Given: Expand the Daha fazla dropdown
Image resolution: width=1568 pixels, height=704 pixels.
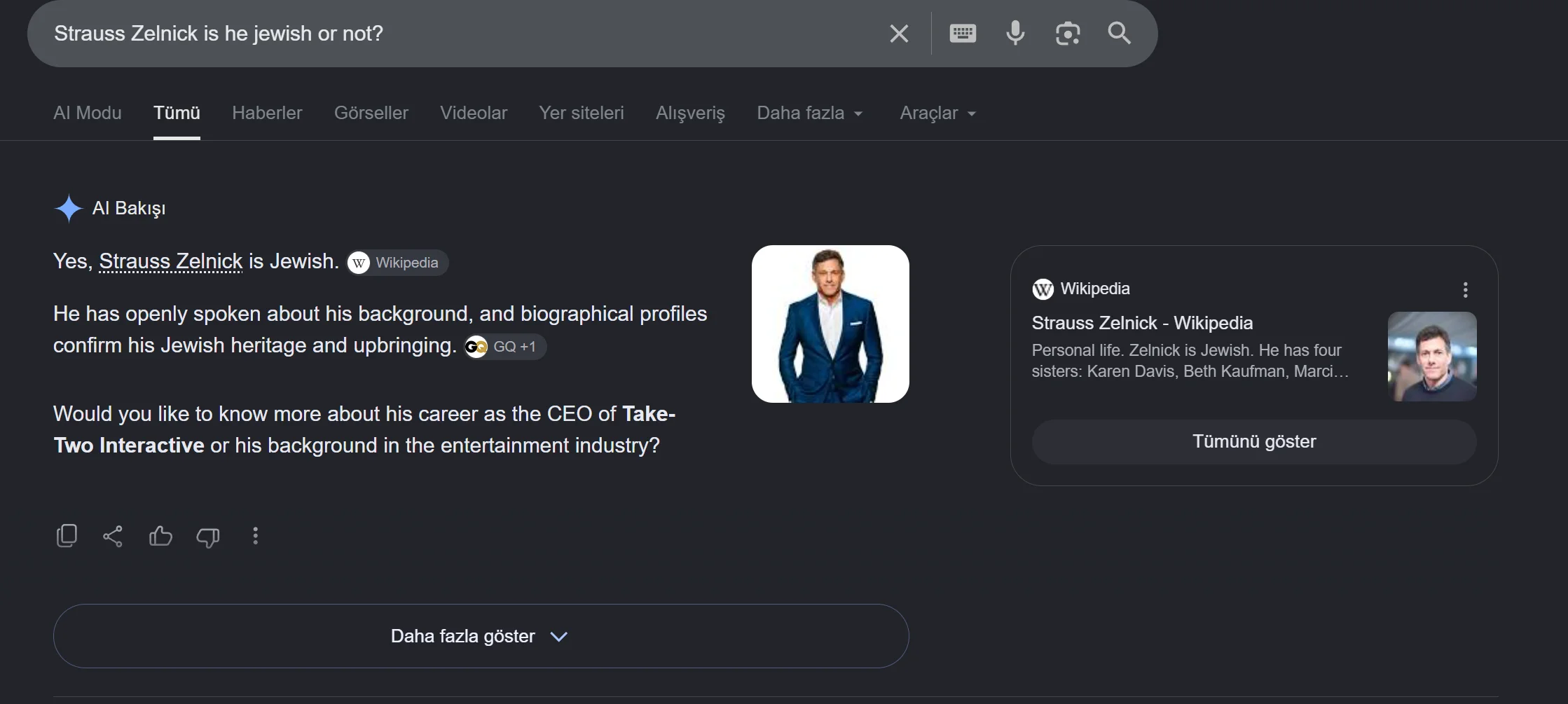Looking at the screenshot, I should [x=810, y=113].
